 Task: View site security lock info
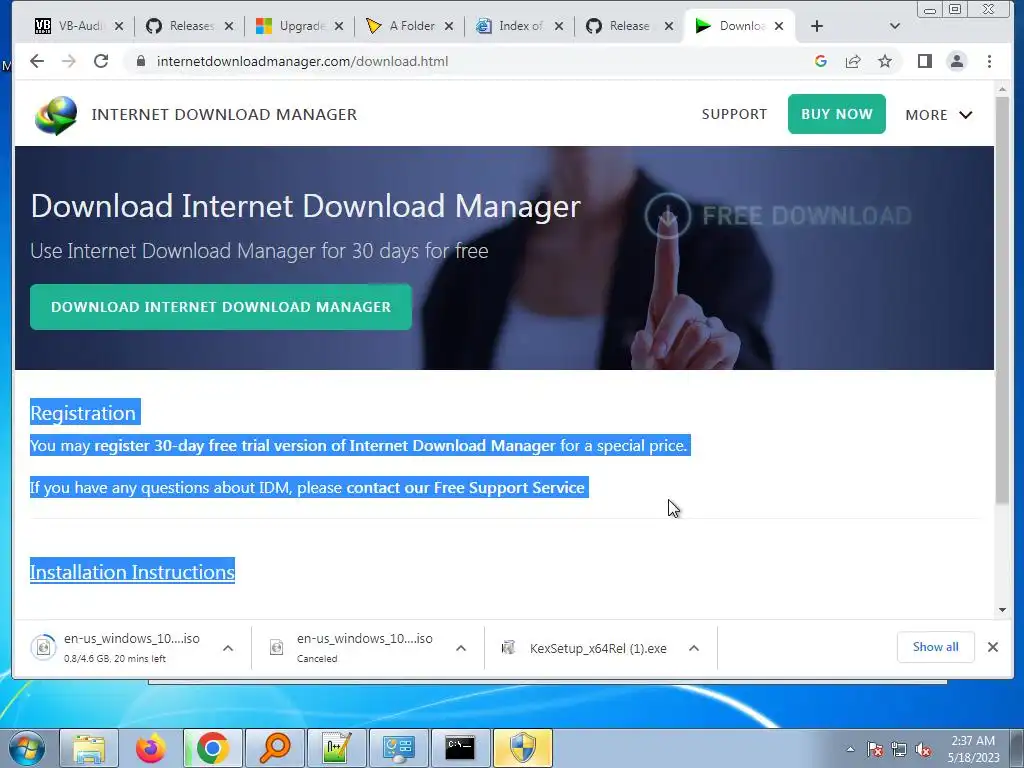click(x=140, y=61)
